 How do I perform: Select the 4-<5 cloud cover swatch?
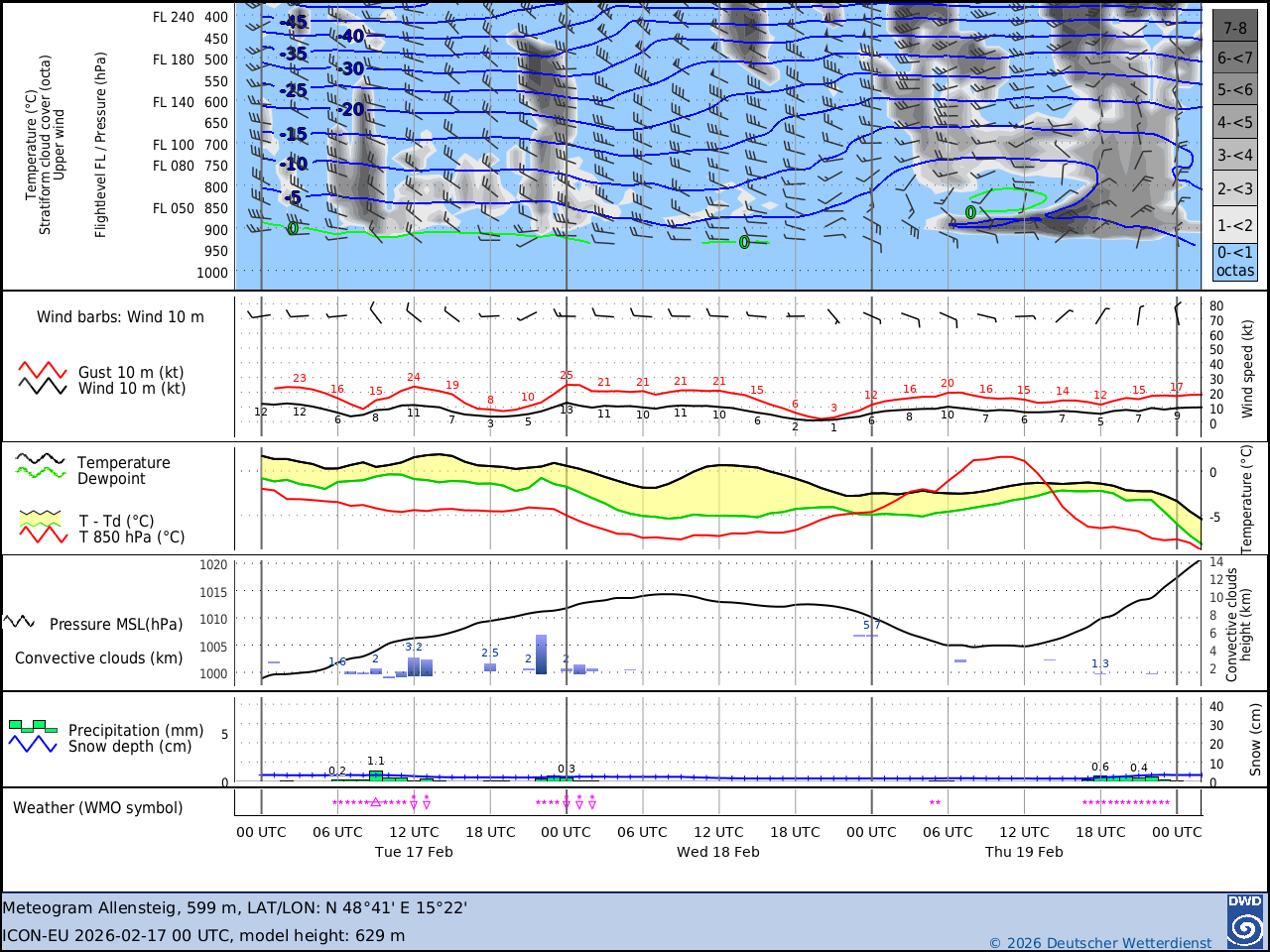click(x=1235, y=122)
